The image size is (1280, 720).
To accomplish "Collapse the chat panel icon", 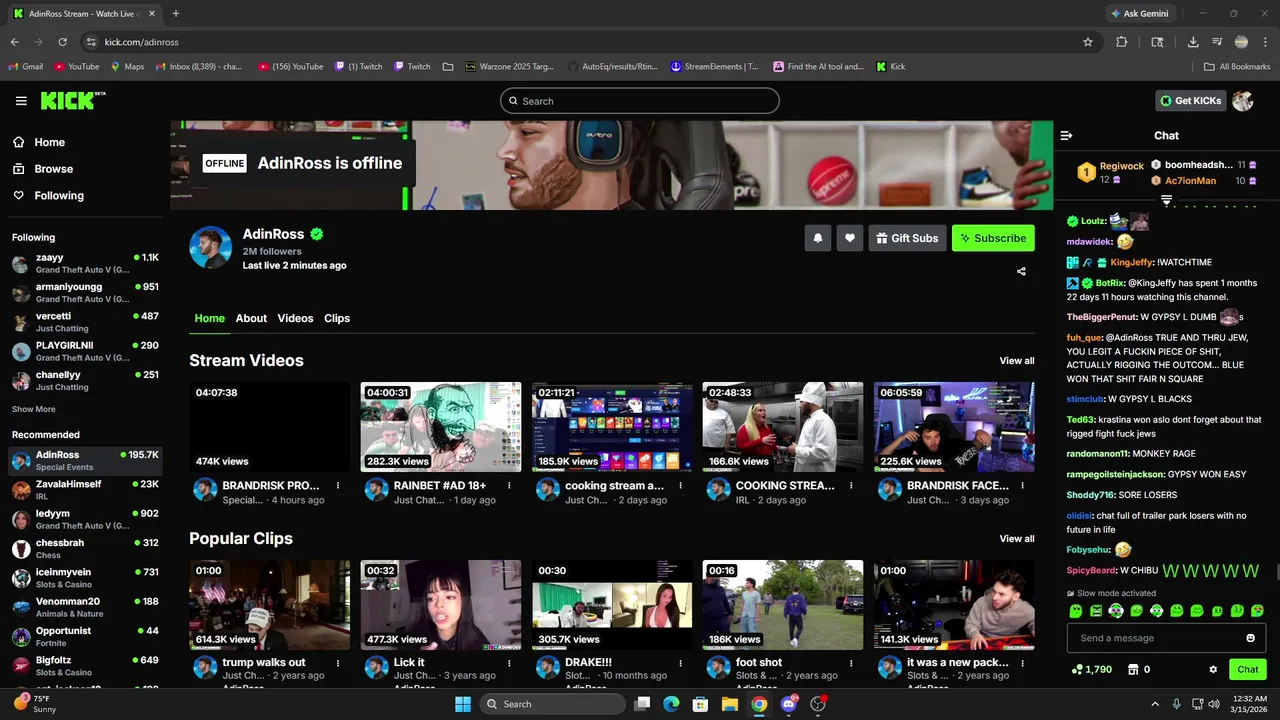I will click(1066, 135).
